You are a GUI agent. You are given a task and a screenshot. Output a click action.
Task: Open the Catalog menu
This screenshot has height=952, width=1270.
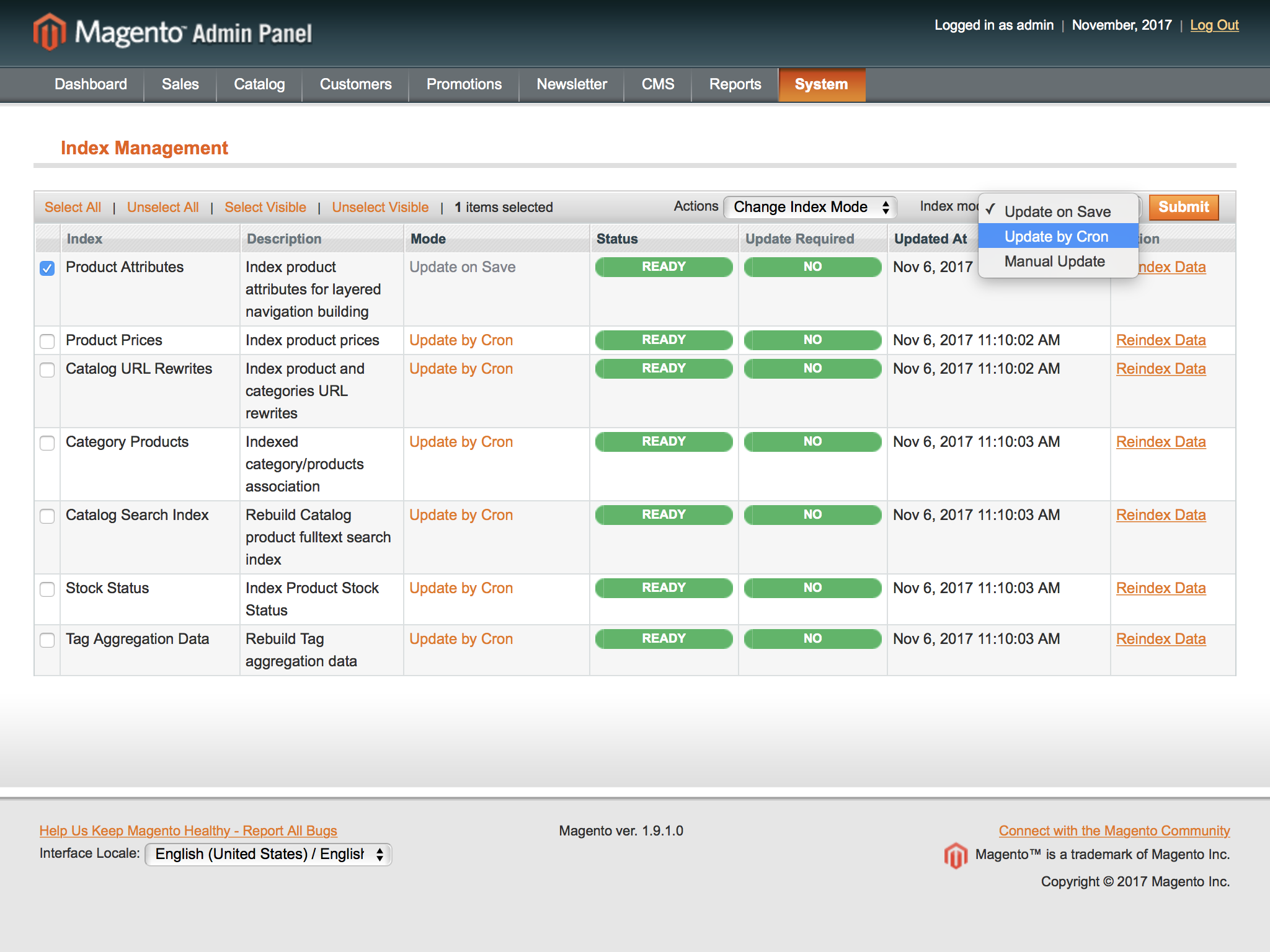click(x=259, y=84)
